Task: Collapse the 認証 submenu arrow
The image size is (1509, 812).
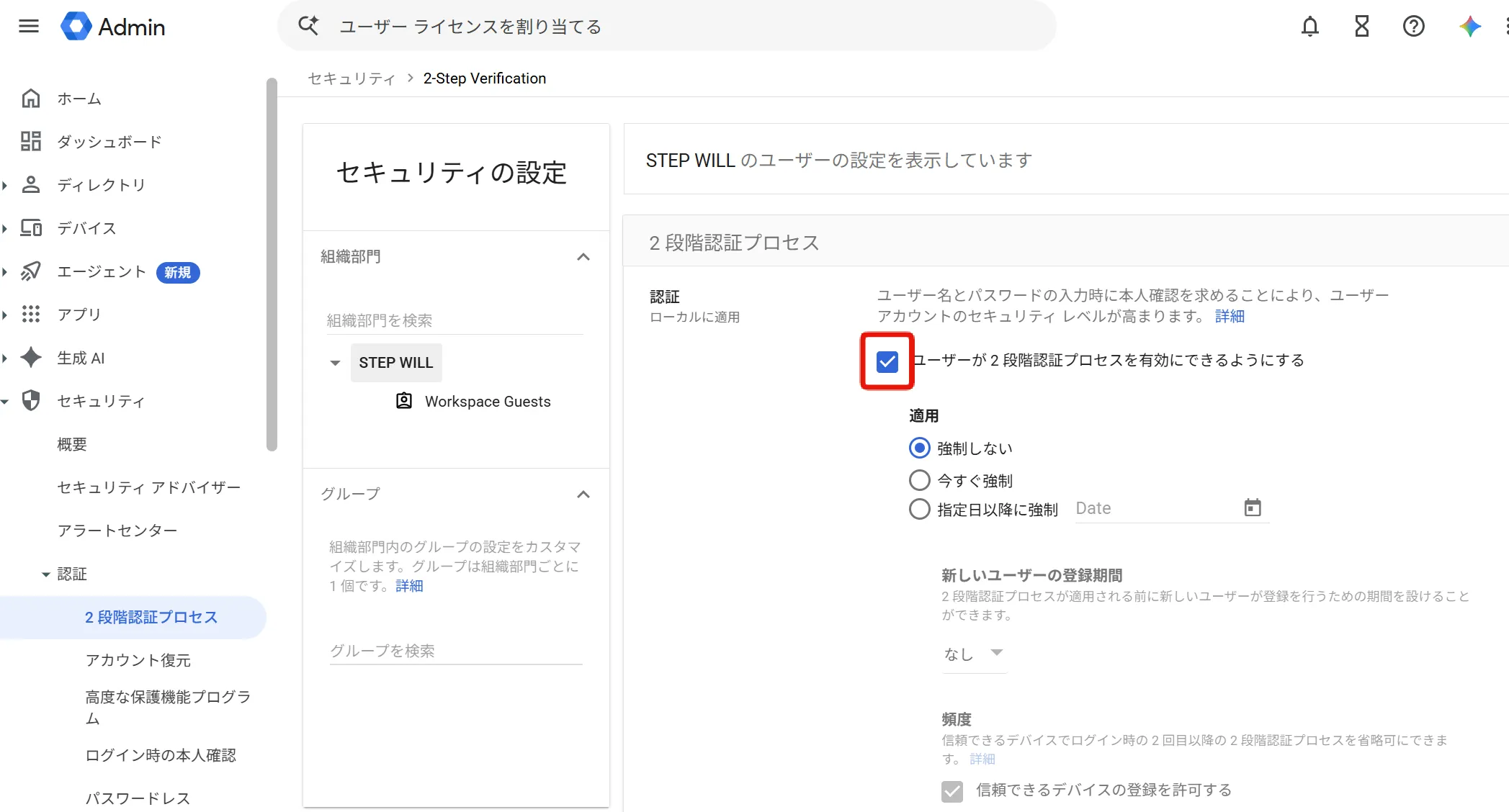Action: coord(46,574)
